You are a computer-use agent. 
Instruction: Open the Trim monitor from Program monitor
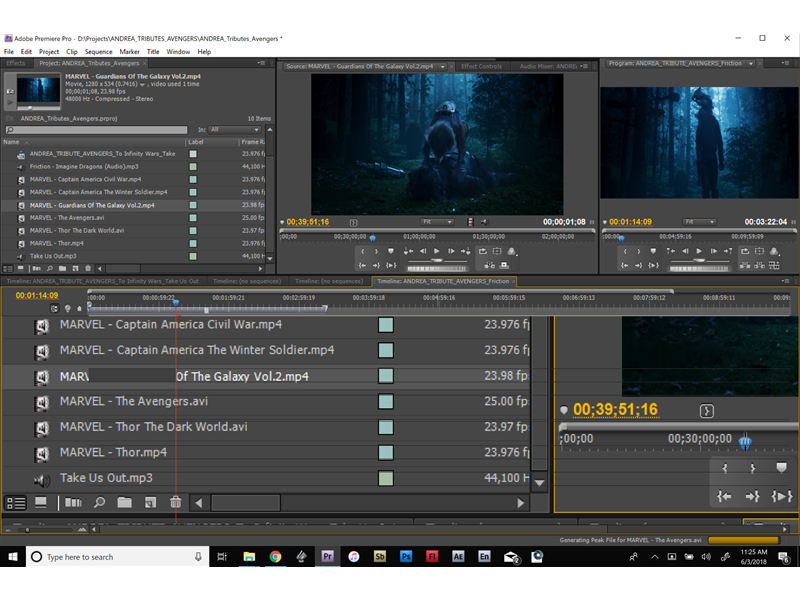tap(774, 265)
